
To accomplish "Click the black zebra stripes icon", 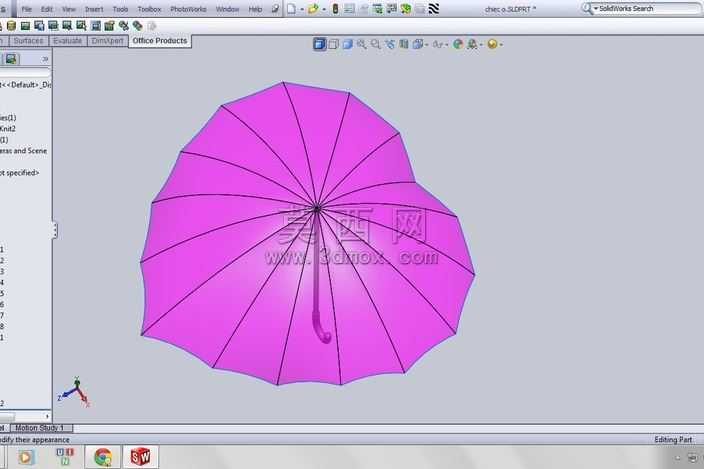I will point(434,9).
